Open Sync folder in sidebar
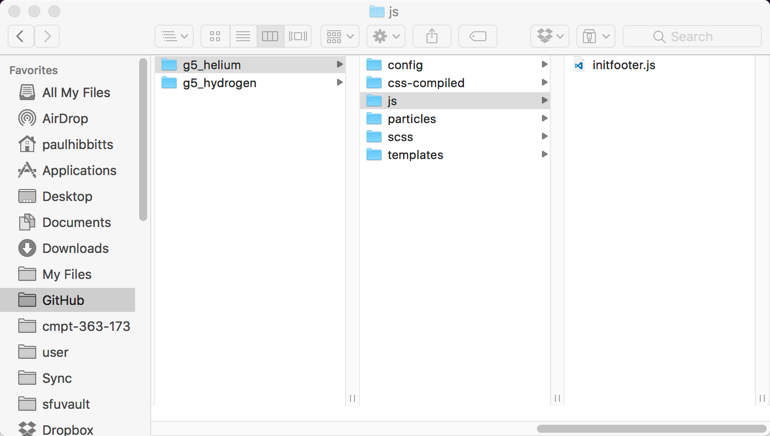This screenshot has height=436, width=770. pyautogui.click(x=67, y=378)
